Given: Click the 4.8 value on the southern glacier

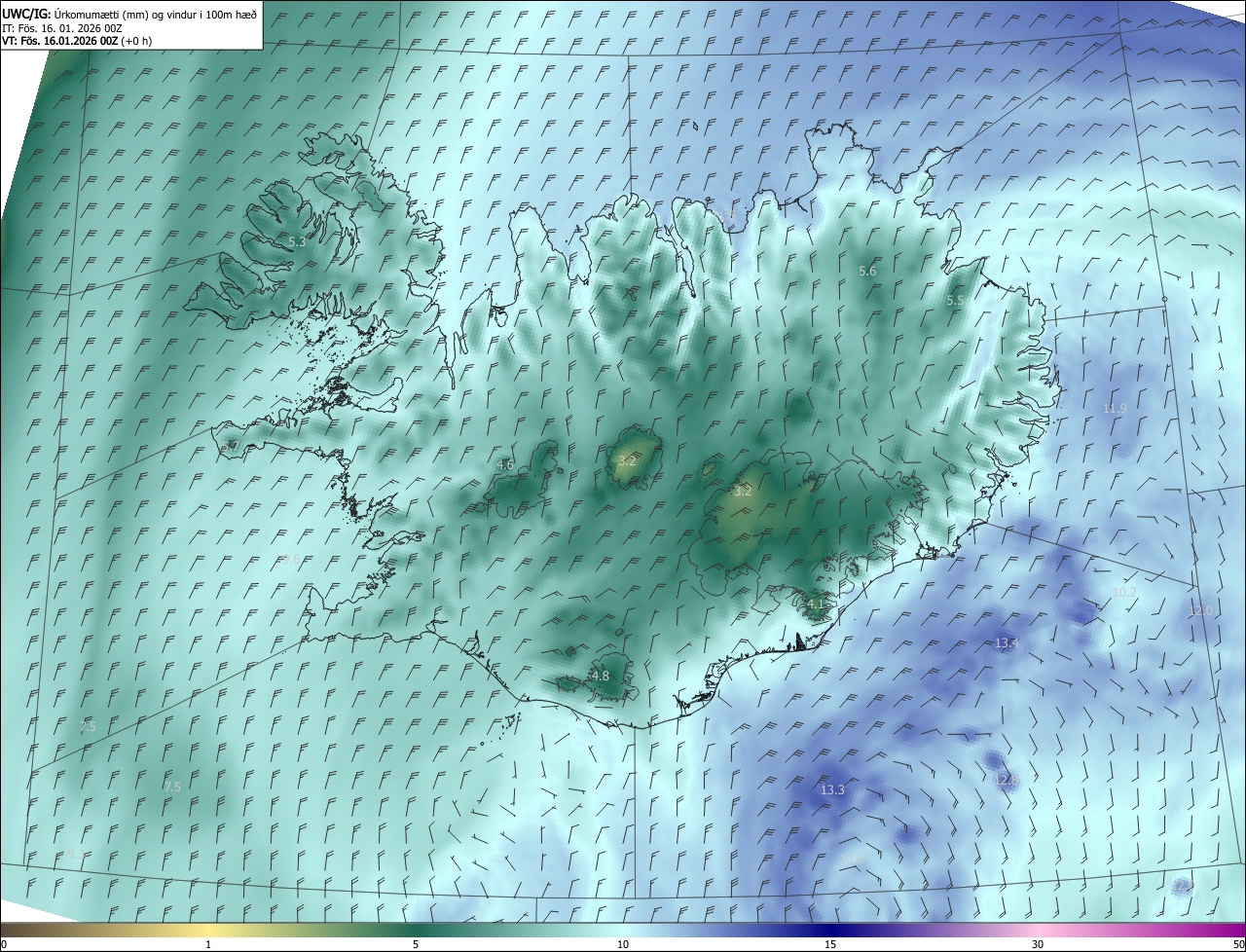Looking at the screenshot, I should pyautogui.click(x=601, y=676).
